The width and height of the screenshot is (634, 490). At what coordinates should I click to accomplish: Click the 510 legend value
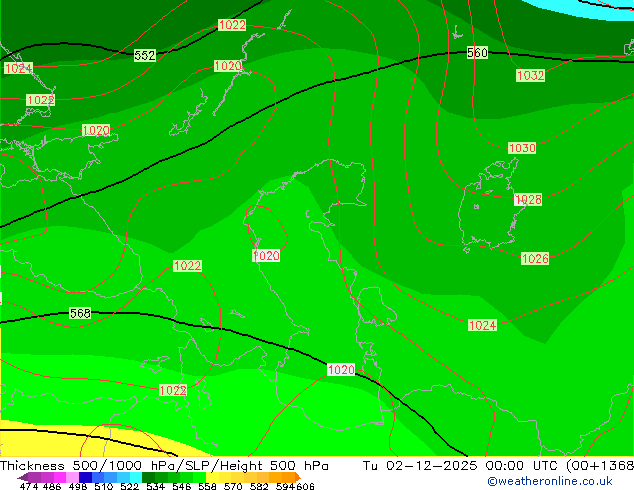tap(104, 486)
